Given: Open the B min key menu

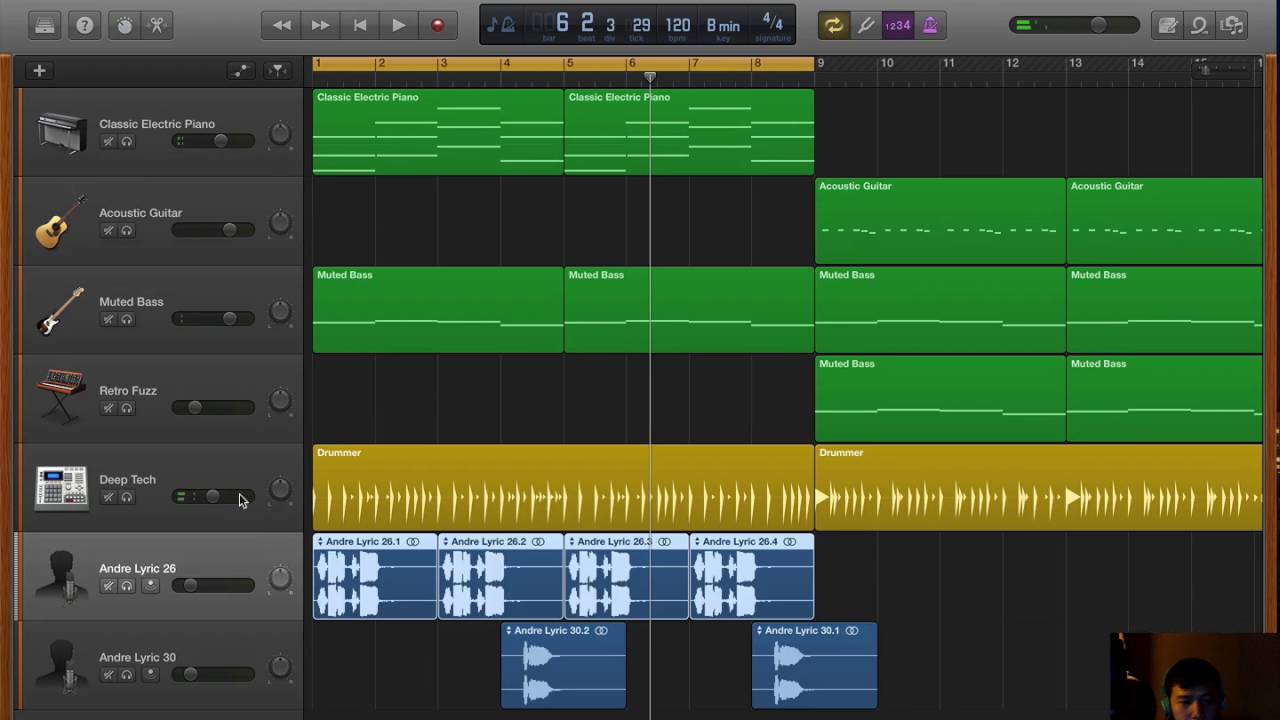Looking at the screenshot, I should click(x=723, y=25).
